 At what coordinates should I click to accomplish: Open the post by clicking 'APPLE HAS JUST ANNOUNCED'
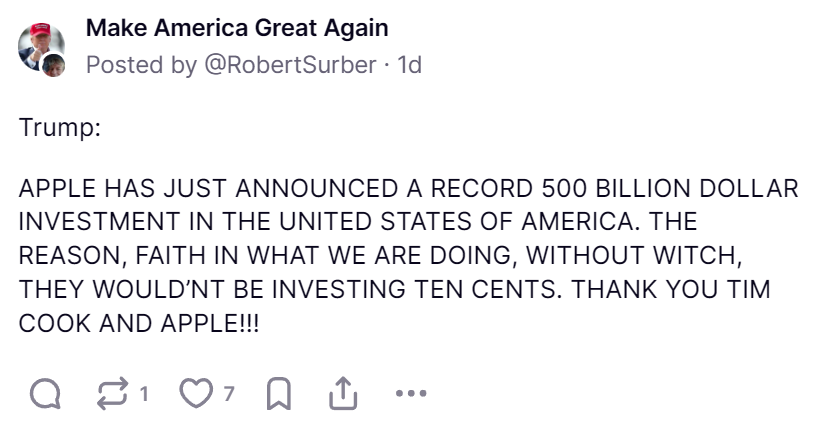208,188
